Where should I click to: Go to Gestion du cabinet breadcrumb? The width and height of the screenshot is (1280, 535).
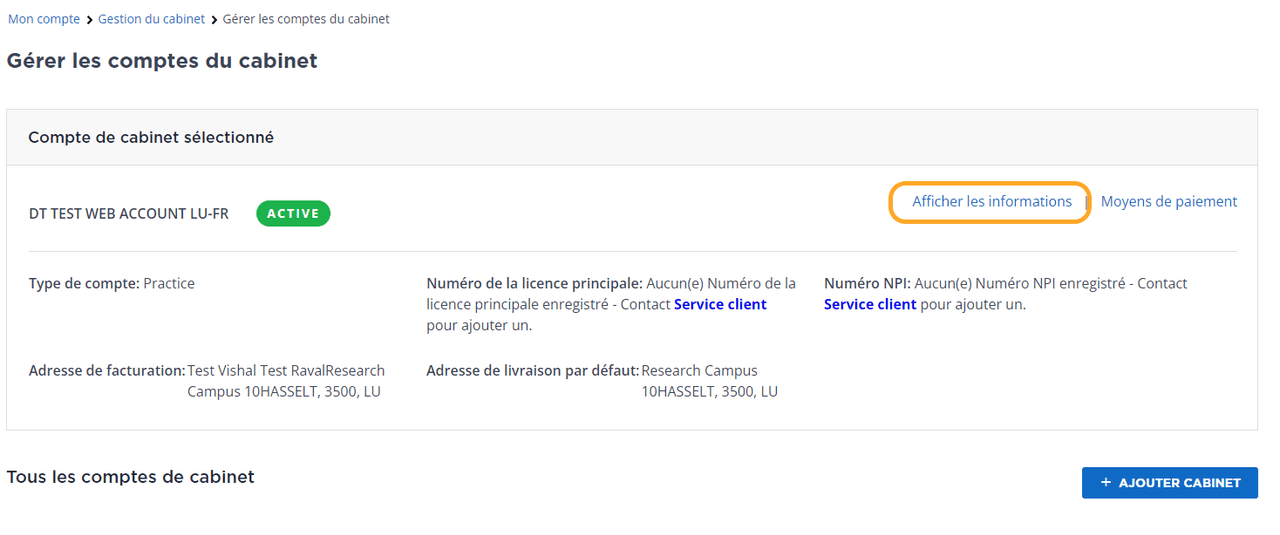coord(151,19)
